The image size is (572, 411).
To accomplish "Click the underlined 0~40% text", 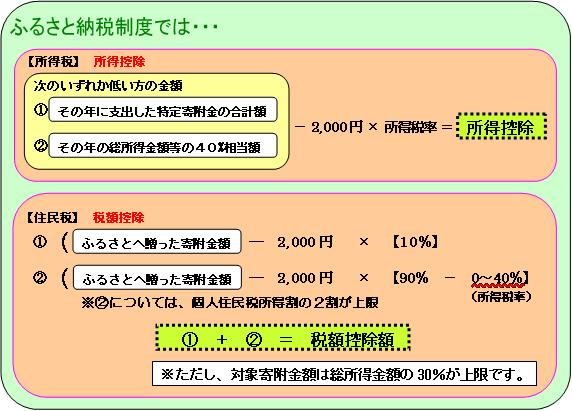I will click(498, 279).
